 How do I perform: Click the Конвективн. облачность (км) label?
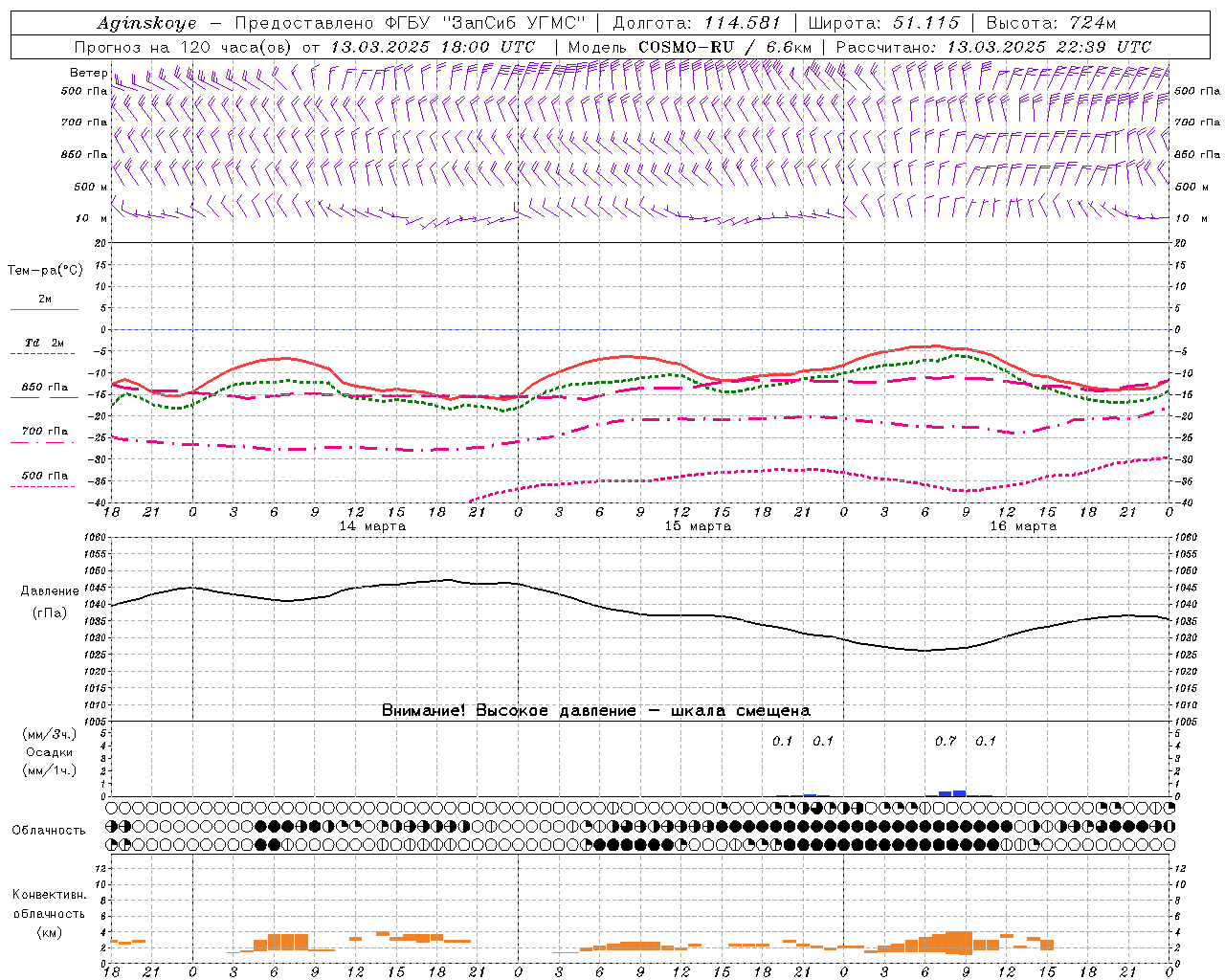point(49,913)
